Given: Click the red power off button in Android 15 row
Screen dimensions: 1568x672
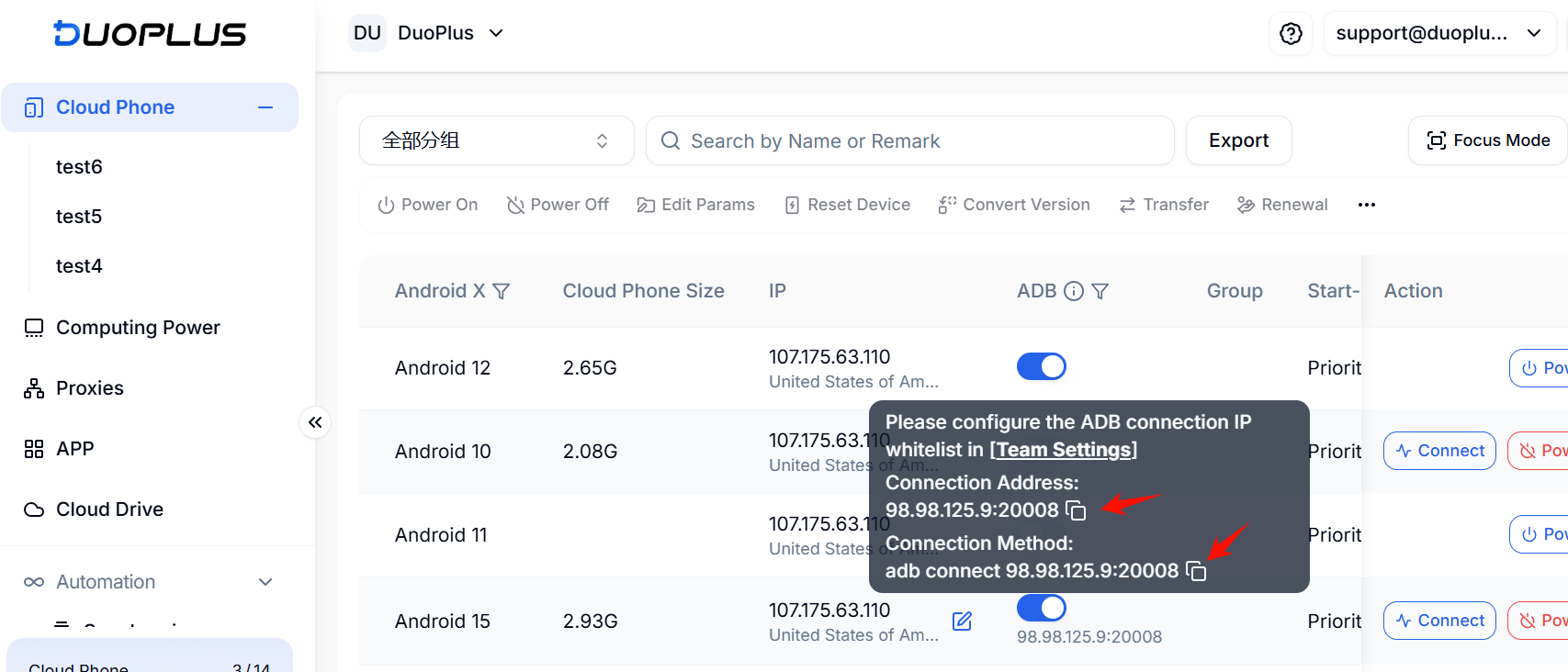Looking at the screenshot, I should click(x=1538, y=621).
